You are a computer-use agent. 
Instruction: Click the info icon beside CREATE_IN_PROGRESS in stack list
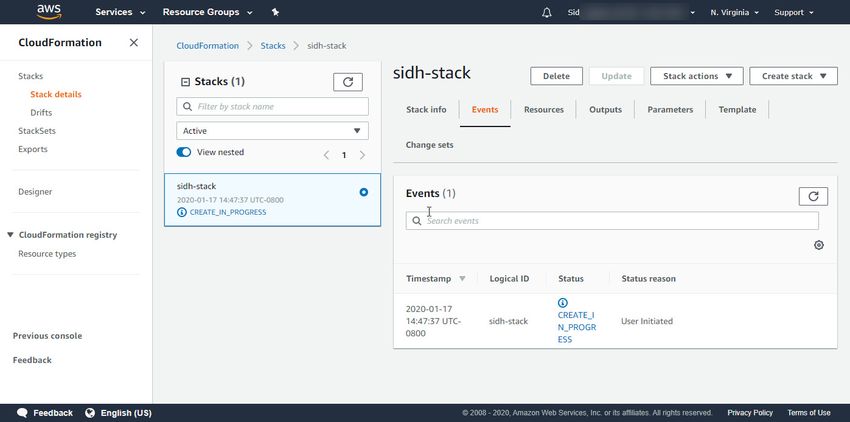point(182,212)
